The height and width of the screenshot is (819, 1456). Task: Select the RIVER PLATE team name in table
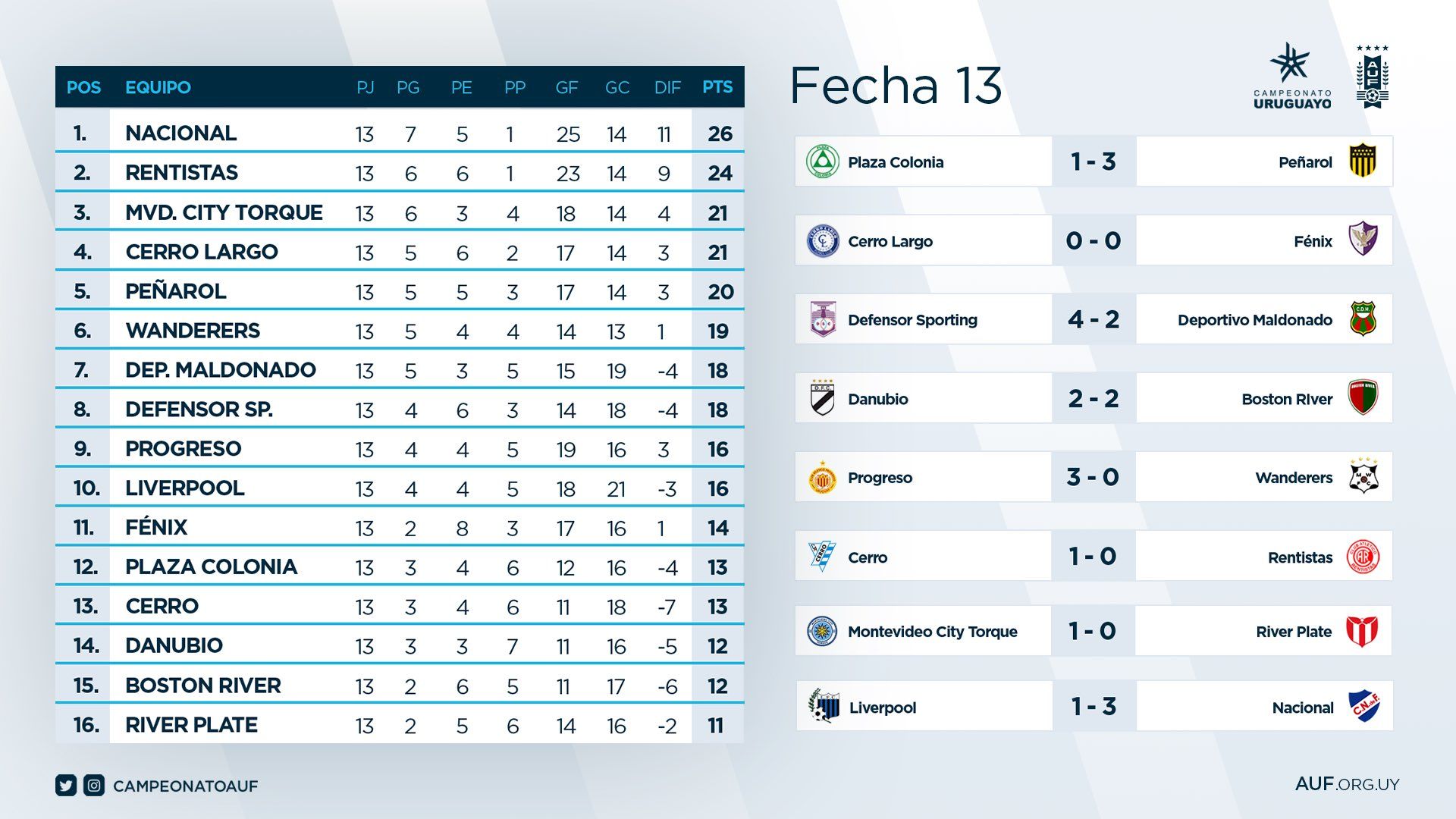[x=191, y=725]
